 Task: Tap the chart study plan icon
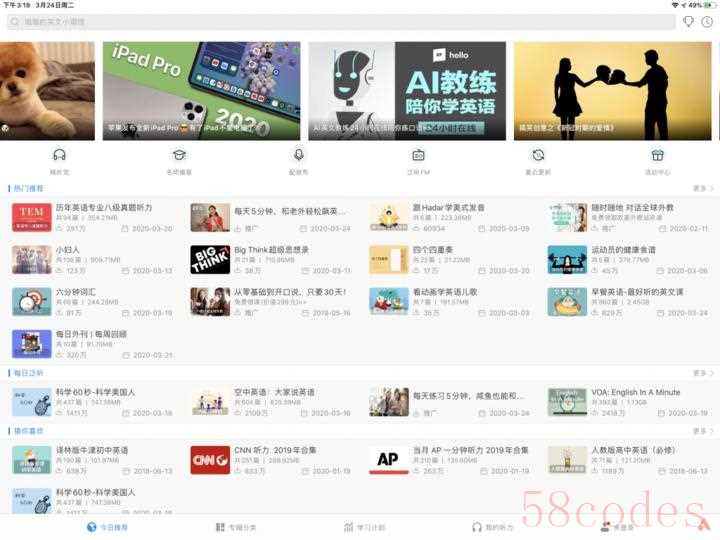click(x=349, y=527)
